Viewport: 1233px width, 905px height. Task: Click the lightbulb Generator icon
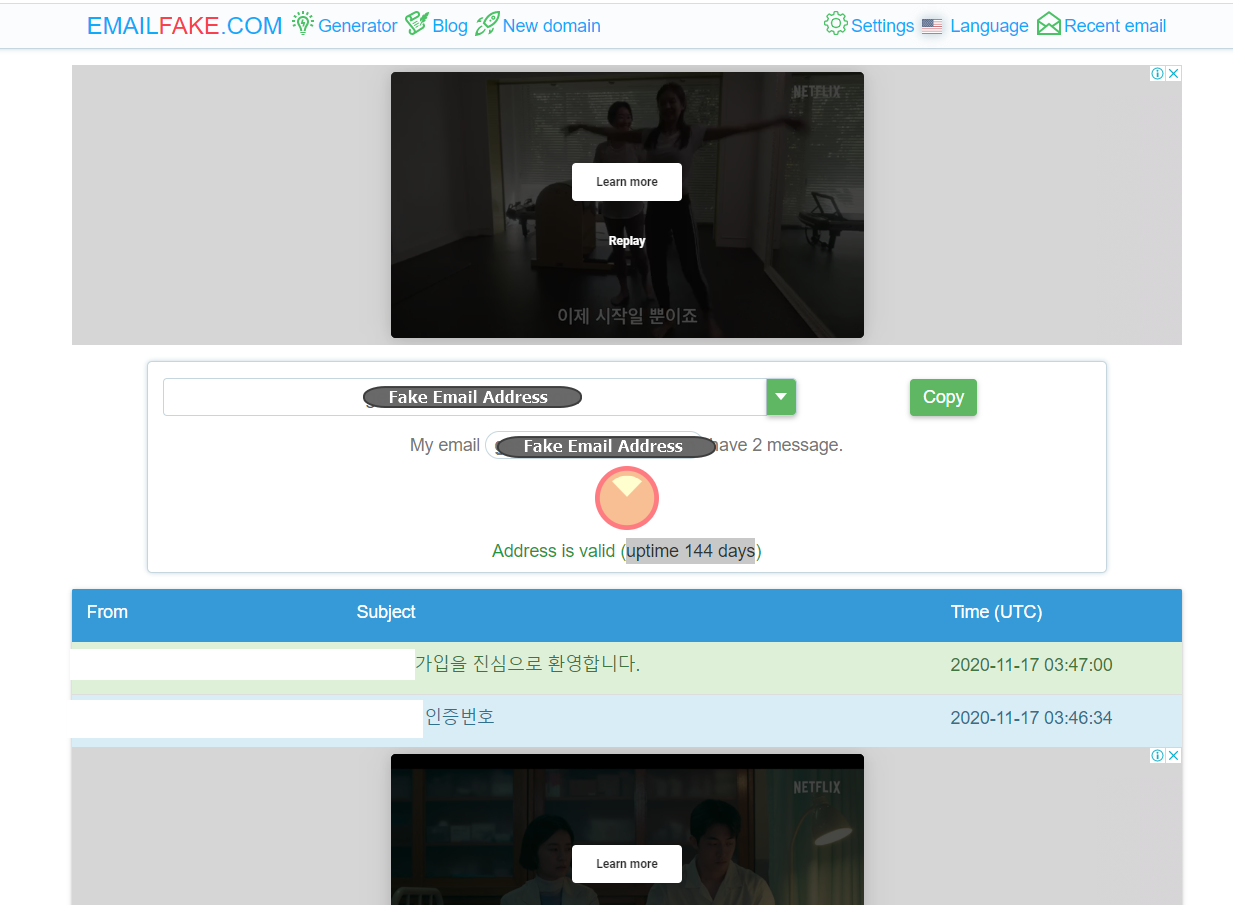[302, 24]
